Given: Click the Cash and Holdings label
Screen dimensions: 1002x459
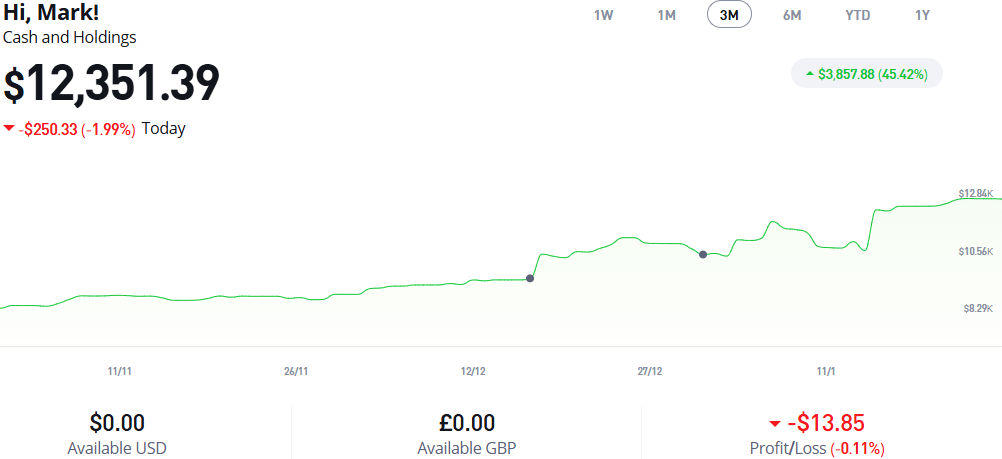Looking at the screenshot, I should (70, 38).
